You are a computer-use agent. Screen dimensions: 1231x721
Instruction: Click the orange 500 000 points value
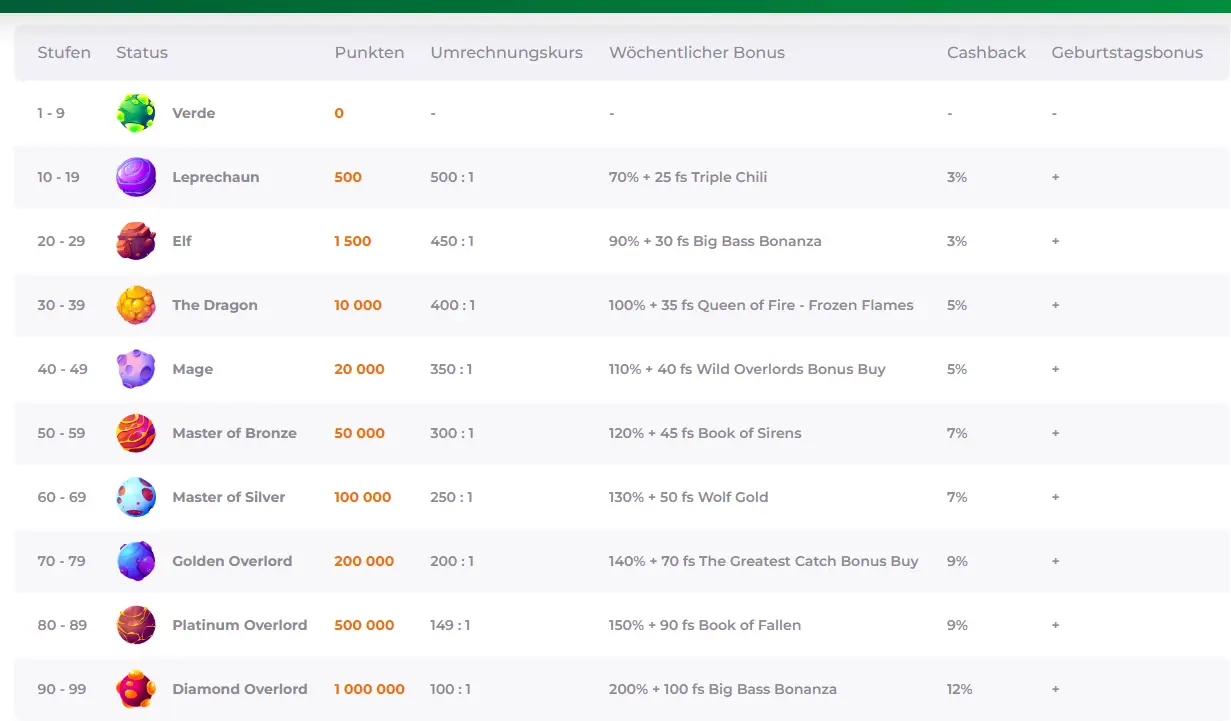point(364,625)
